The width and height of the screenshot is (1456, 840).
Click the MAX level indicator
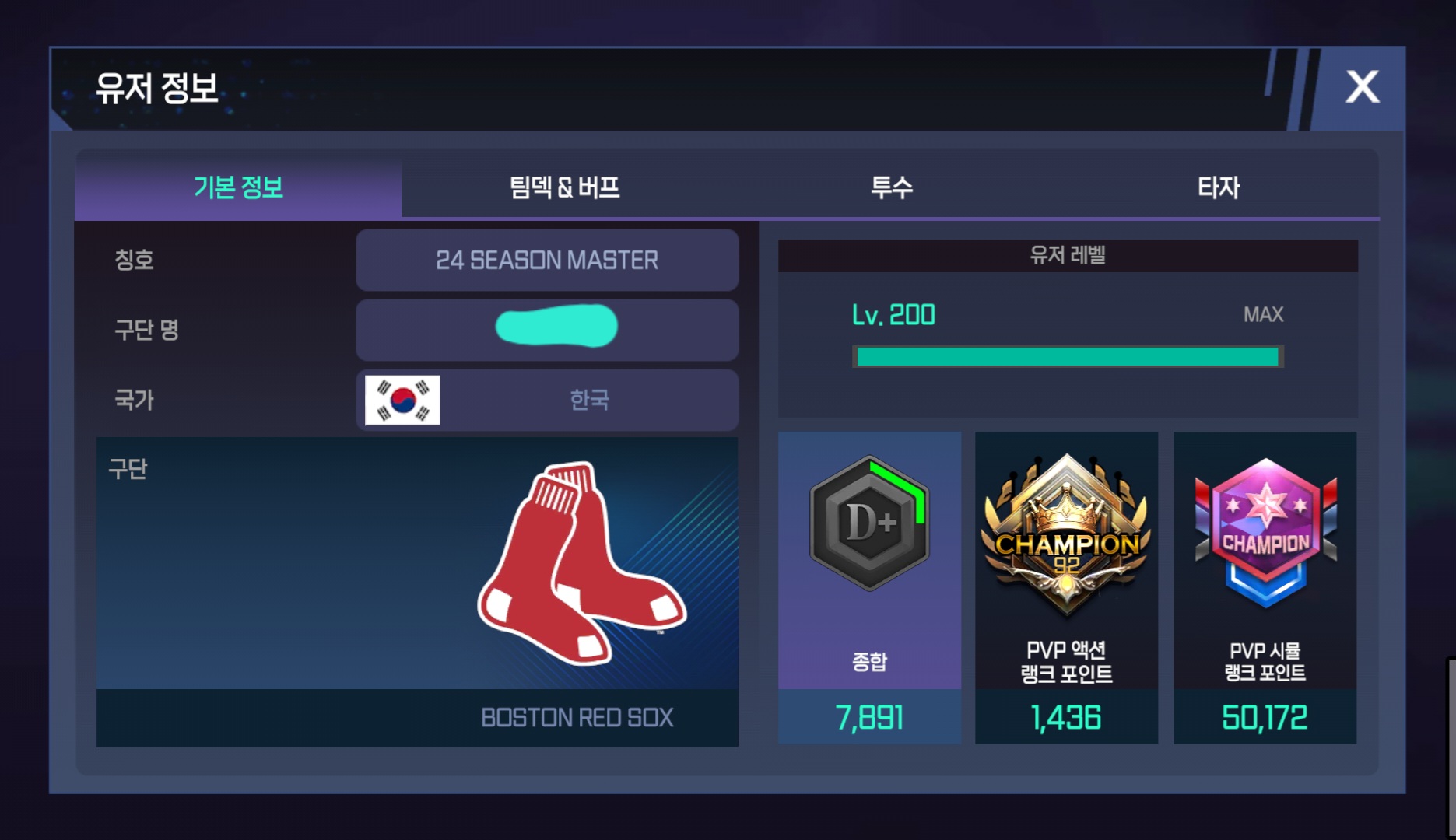pos(1263,315)
